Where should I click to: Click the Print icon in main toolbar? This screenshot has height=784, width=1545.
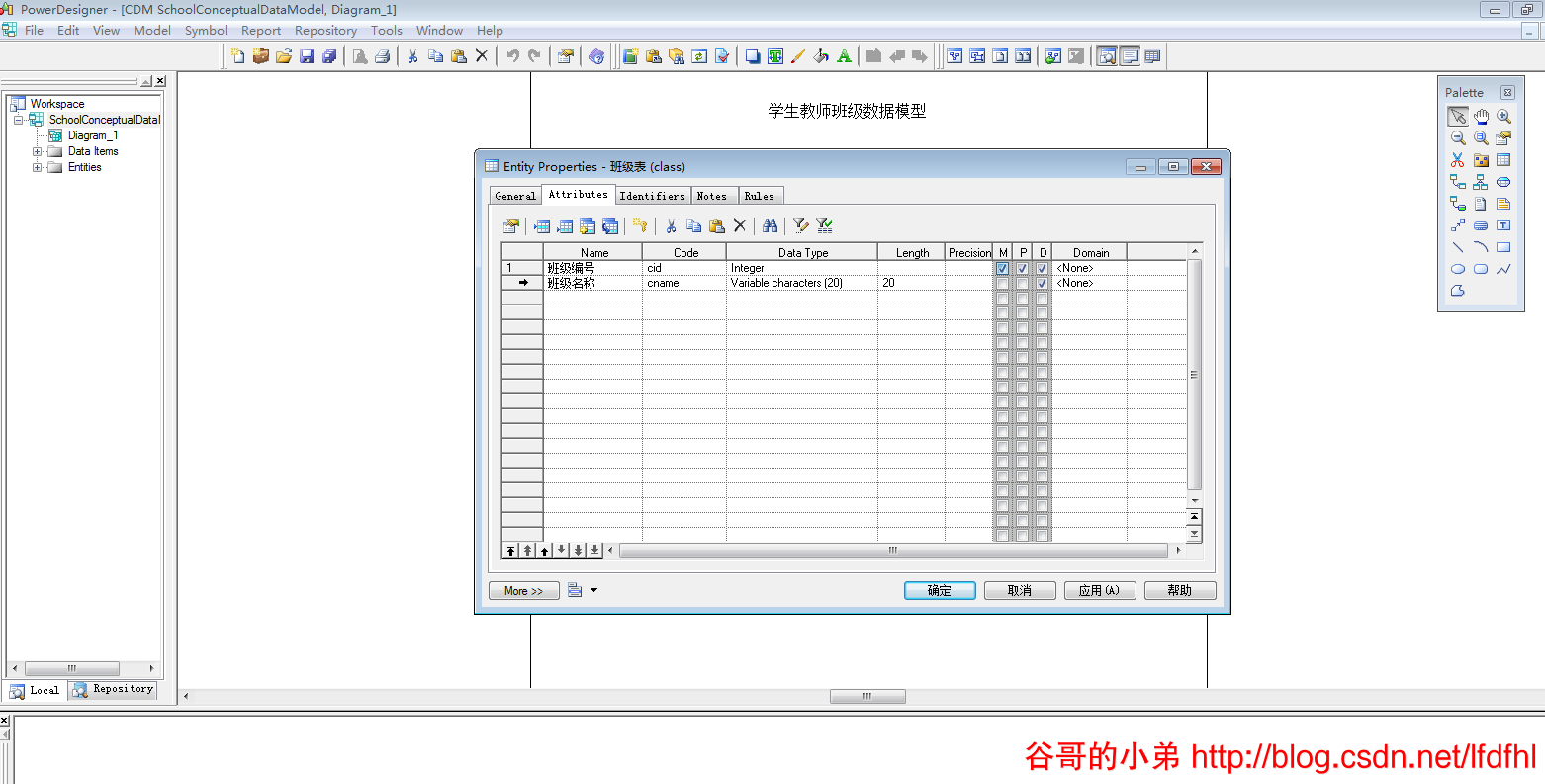(x=383, y=56)
